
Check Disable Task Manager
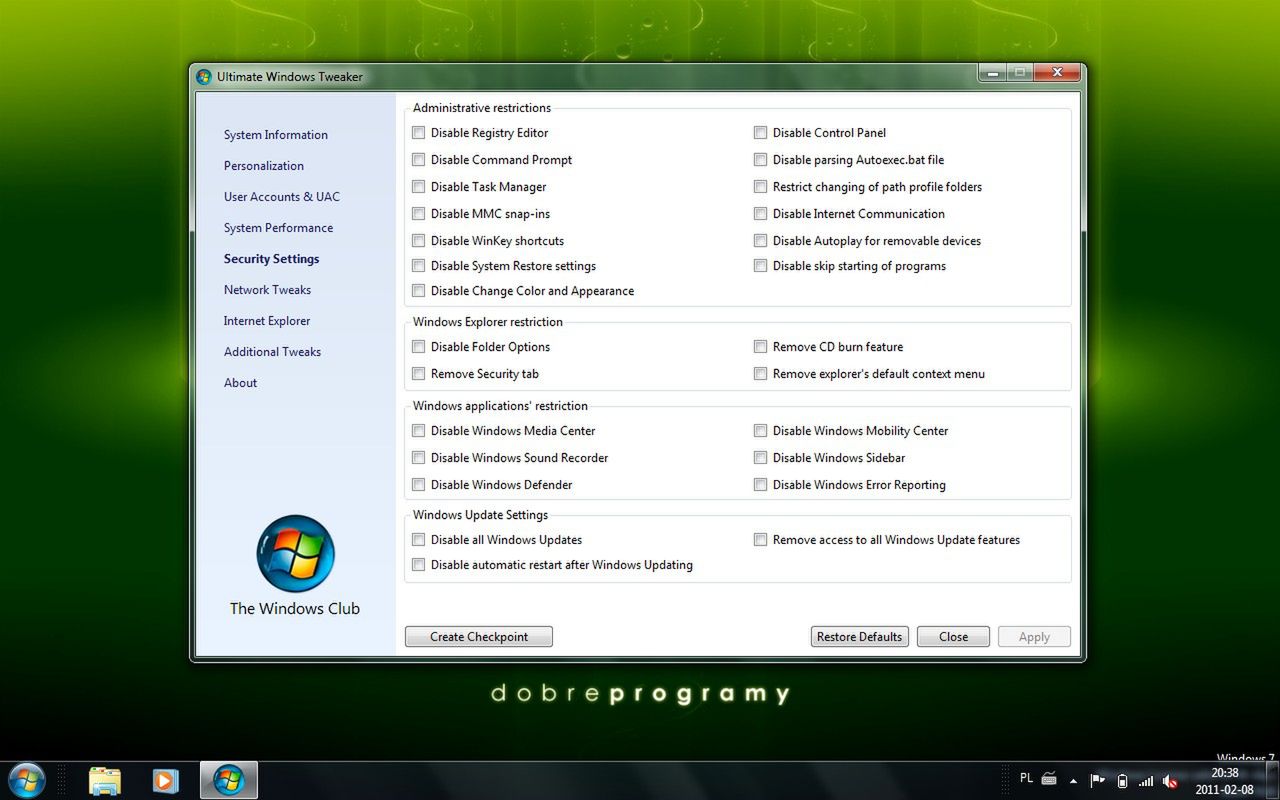click(418, 186)
